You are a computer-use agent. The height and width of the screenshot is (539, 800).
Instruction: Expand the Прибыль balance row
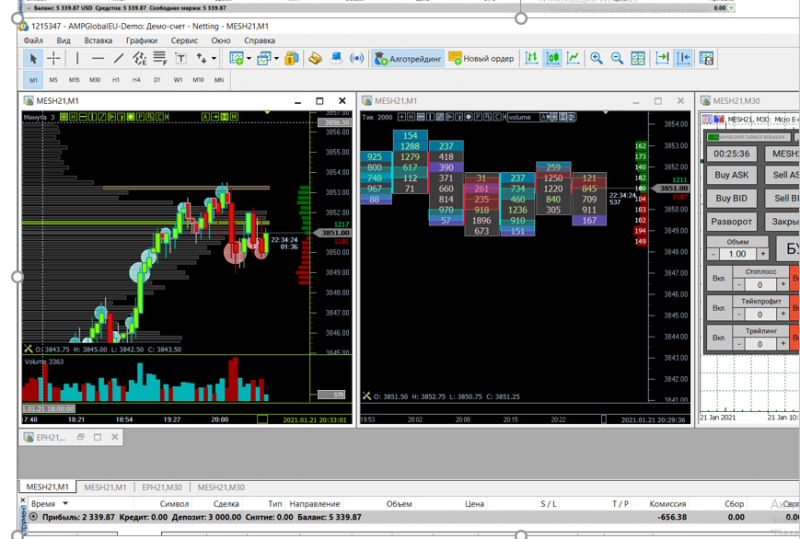(34, 517)
